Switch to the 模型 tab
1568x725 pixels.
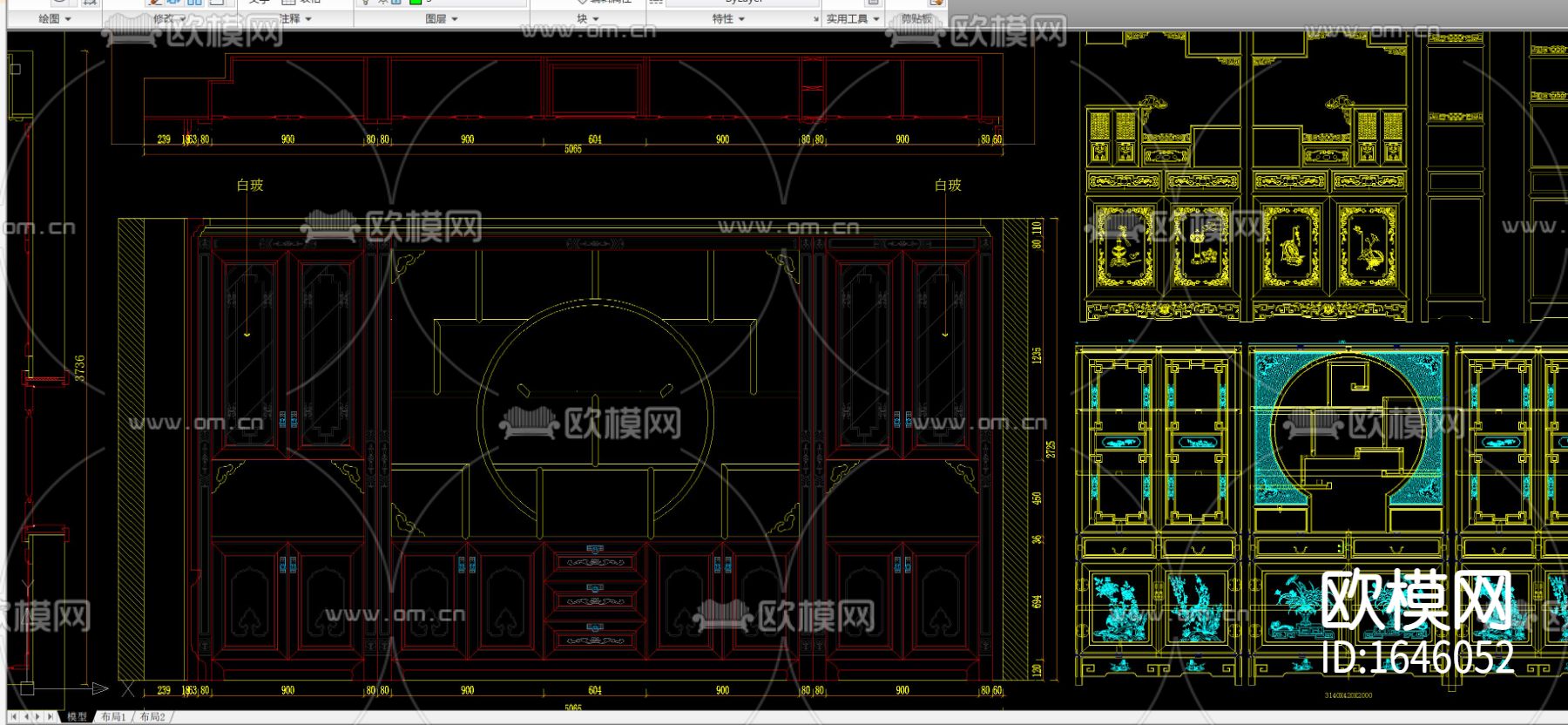pyautogui.click(x=77, y=717)
